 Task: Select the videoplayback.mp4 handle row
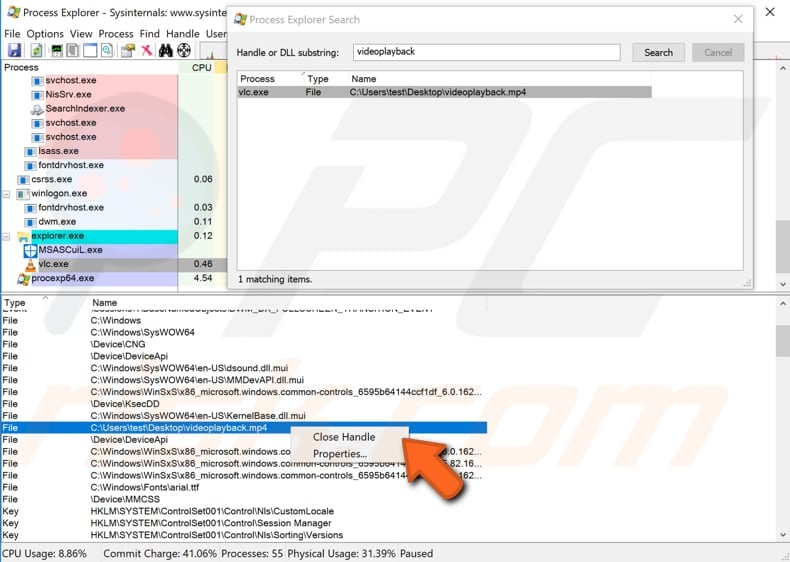tap(244, 428)
